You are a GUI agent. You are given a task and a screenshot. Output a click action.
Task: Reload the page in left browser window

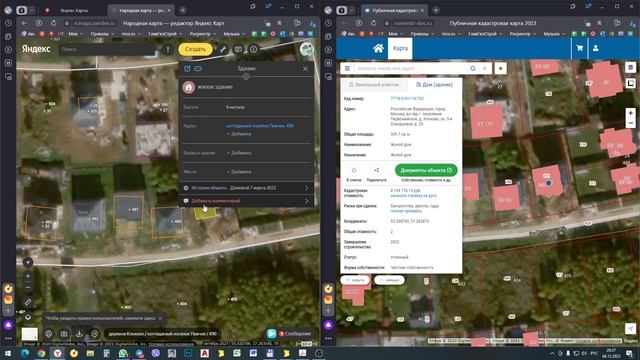pyautogui.click(x=53, y=23)
